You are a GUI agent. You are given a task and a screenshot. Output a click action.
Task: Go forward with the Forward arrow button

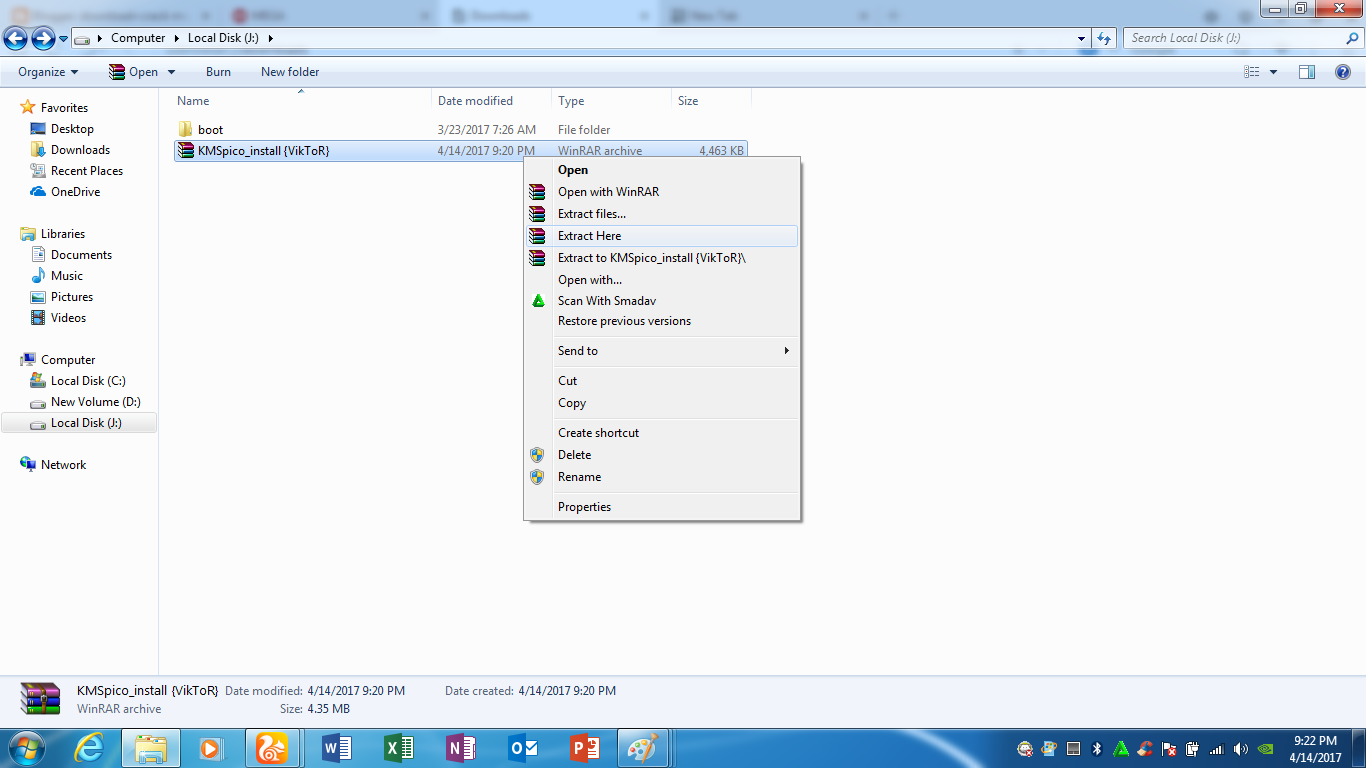(43, 39)
